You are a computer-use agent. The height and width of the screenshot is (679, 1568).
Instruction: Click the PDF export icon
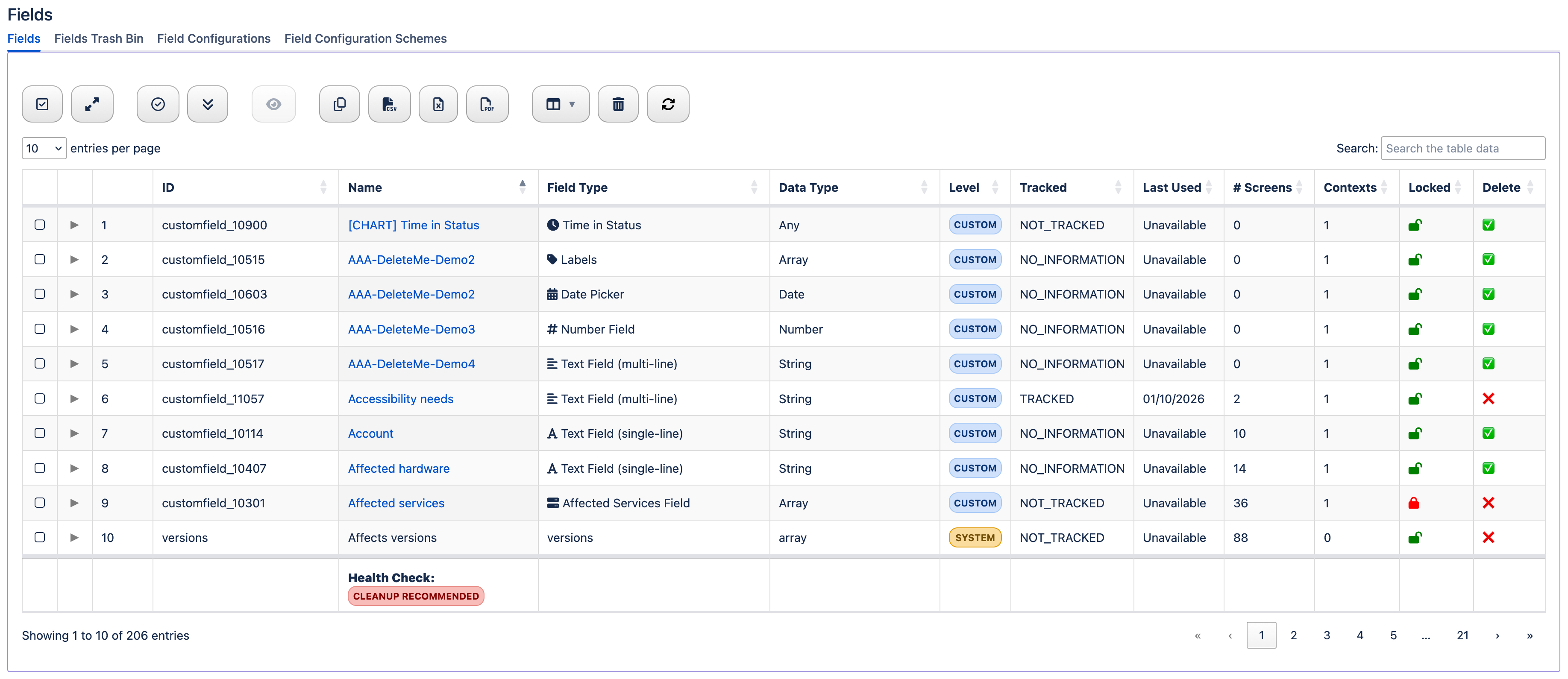pyautogui.click(x=487, y=104)
